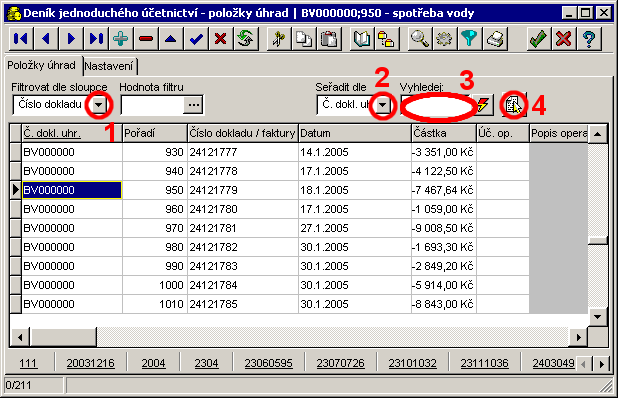Select the row selector of order 960
Viewport: 618px width, 398px height.
click(15, 209)
